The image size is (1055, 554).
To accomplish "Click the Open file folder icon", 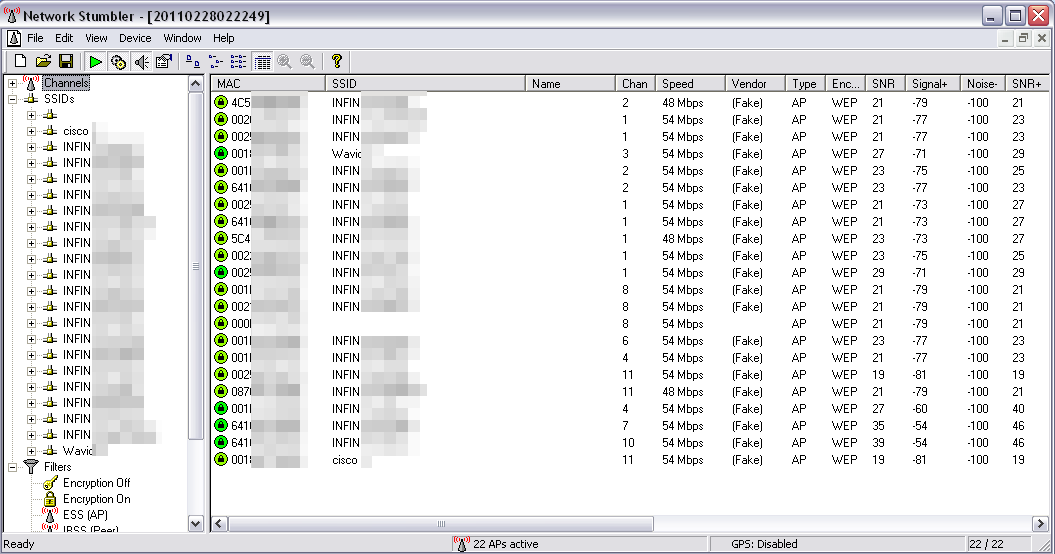I will click(x=43, y=62).
